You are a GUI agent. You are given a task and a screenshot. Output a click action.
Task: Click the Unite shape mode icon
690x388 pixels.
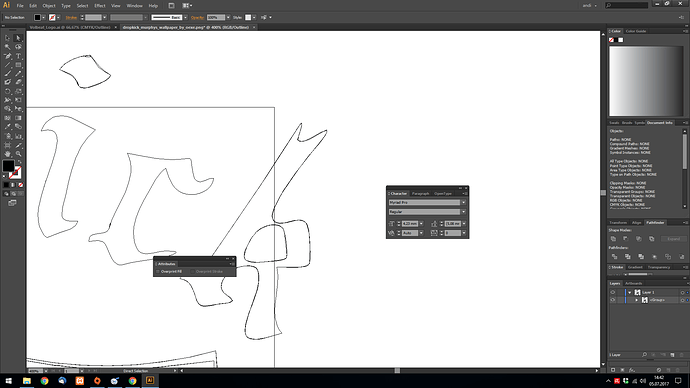(613, 239)
